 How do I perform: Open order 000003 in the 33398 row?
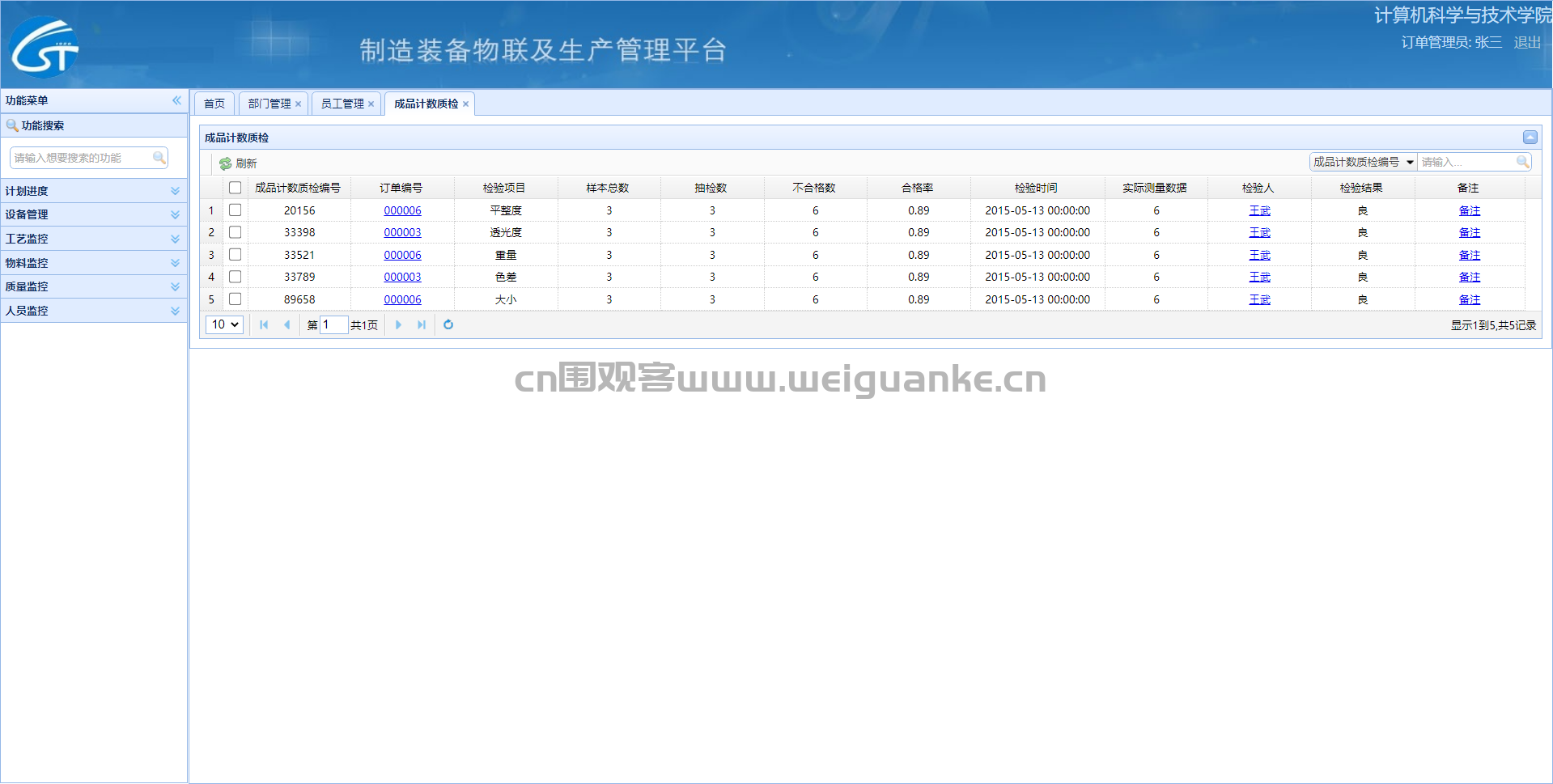coord(402,232)
